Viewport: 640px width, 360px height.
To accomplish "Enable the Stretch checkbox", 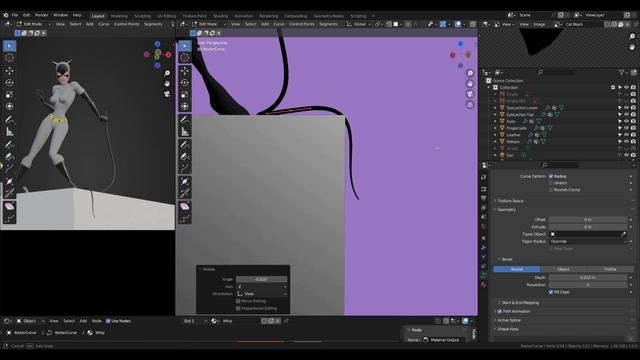I will [x=551, y=183].
